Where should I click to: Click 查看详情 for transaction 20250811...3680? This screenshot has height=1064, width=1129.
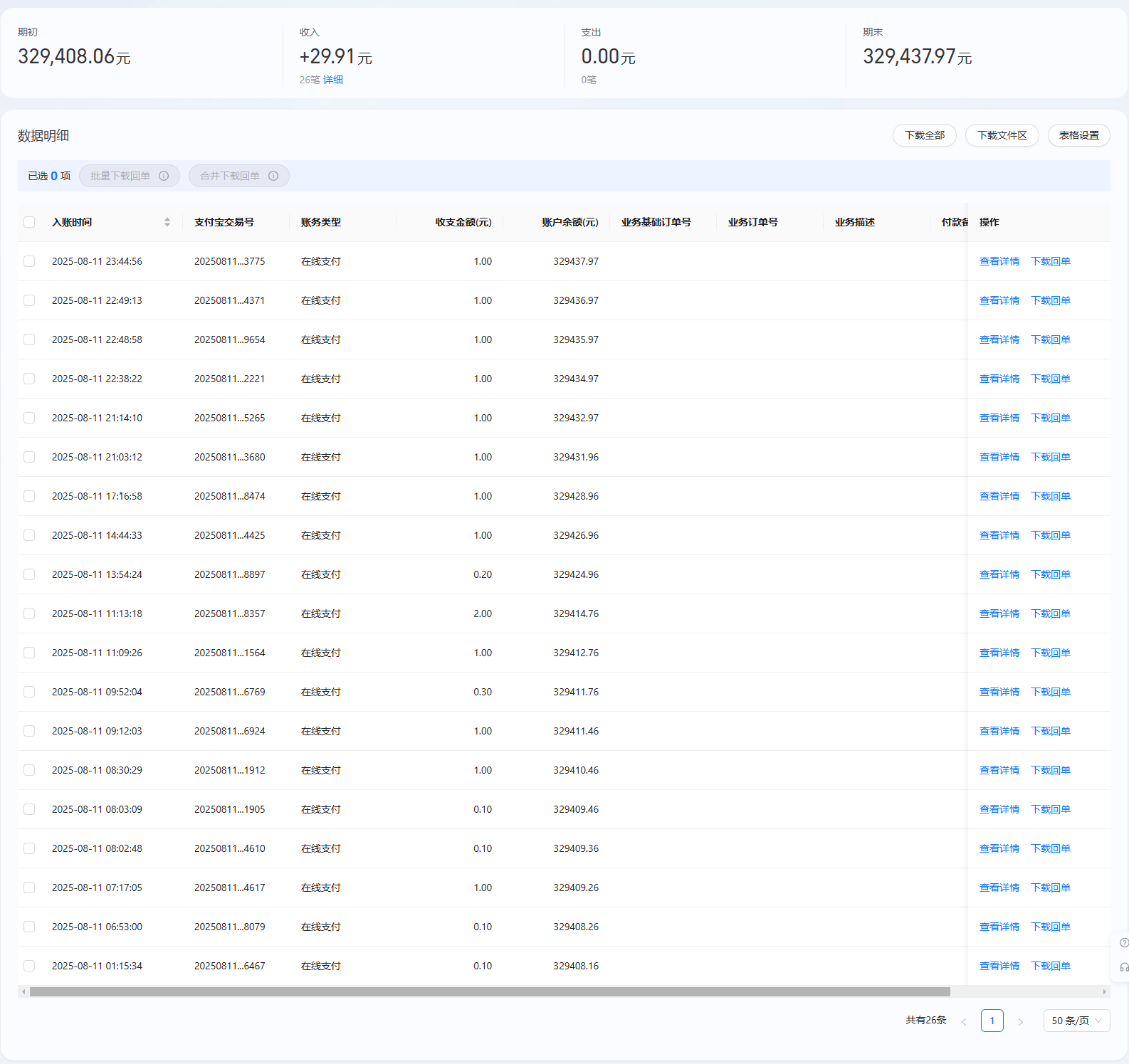pyautogui.click(x=999, y=457)
